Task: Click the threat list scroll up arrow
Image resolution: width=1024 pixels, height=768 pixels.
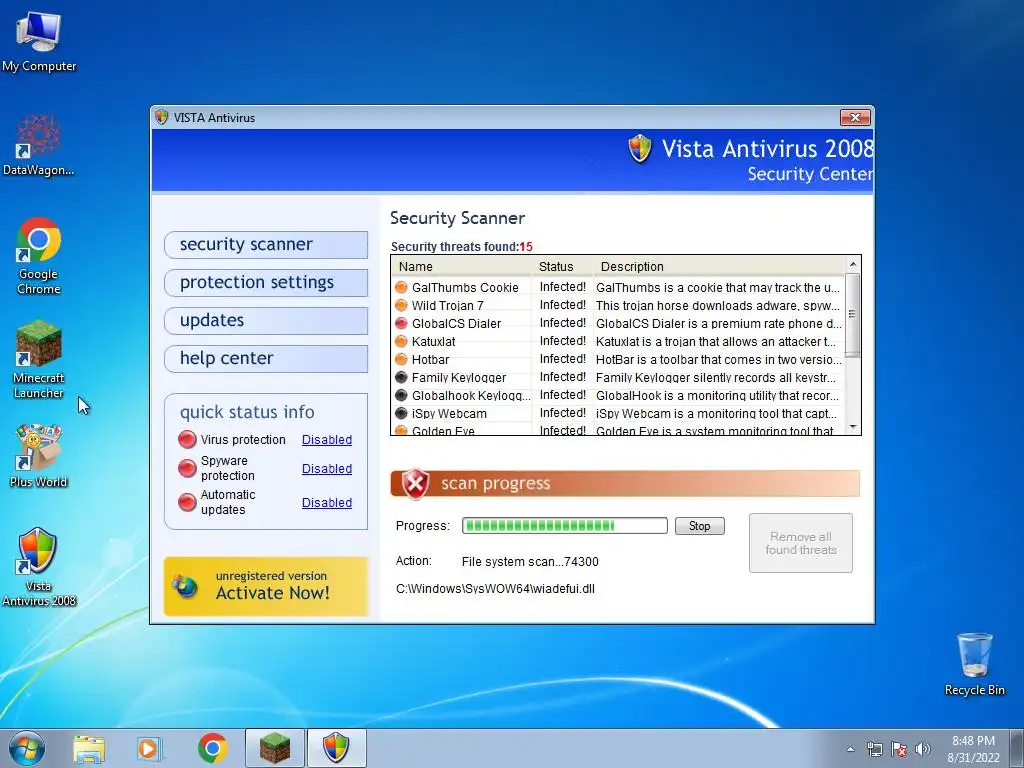Action: [852, 264]
